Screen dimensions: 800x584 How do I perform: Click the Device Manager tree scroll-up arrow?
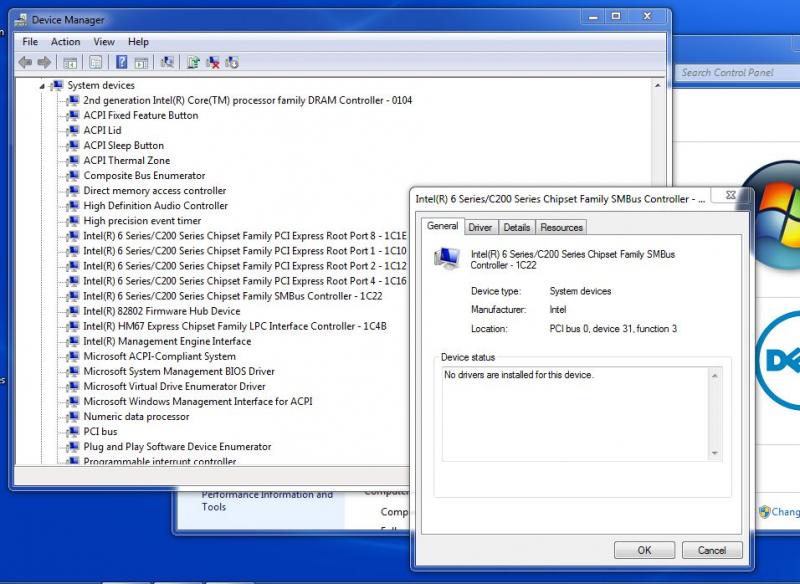tap(658, 85)
